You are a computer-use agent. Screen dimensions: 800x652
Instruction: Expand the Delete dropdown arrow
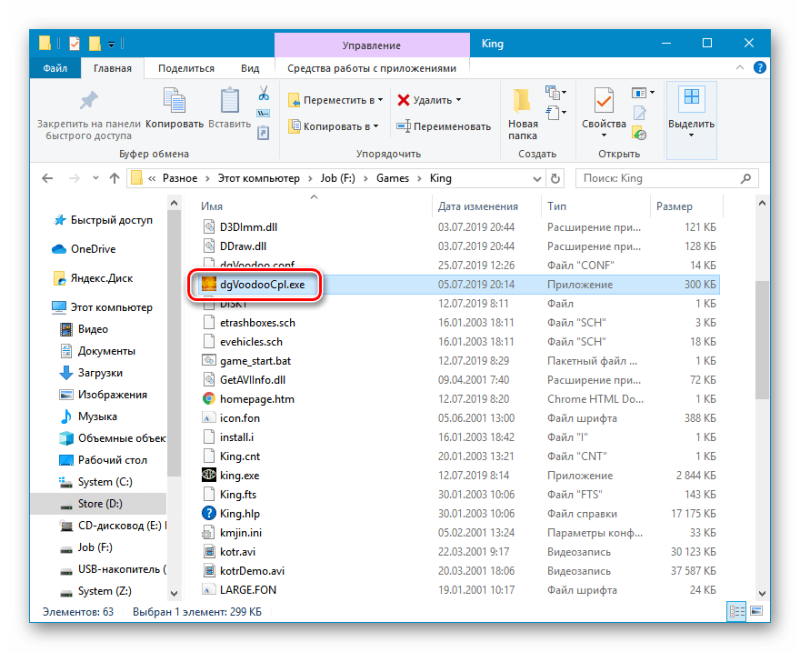[x=458, y=100]
